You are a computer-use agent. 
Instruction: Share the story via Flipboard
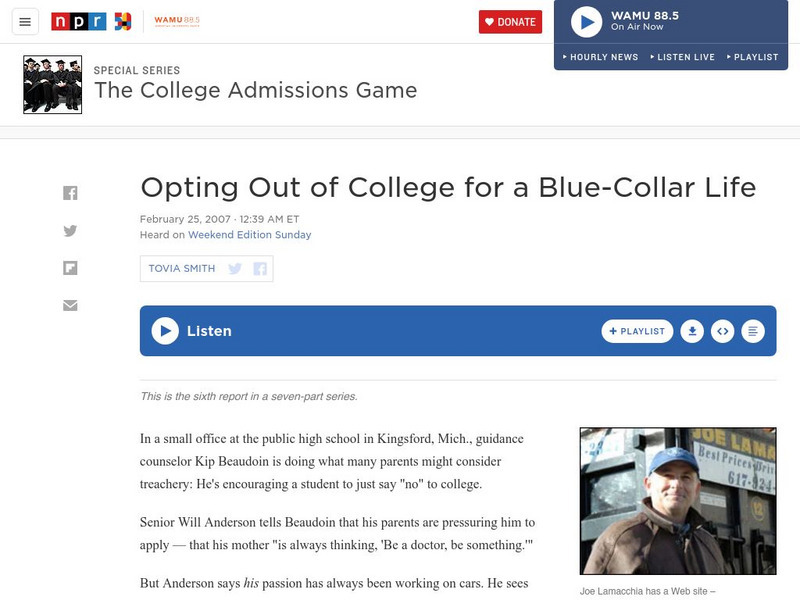pyautogui.click(x=70, y=266)
